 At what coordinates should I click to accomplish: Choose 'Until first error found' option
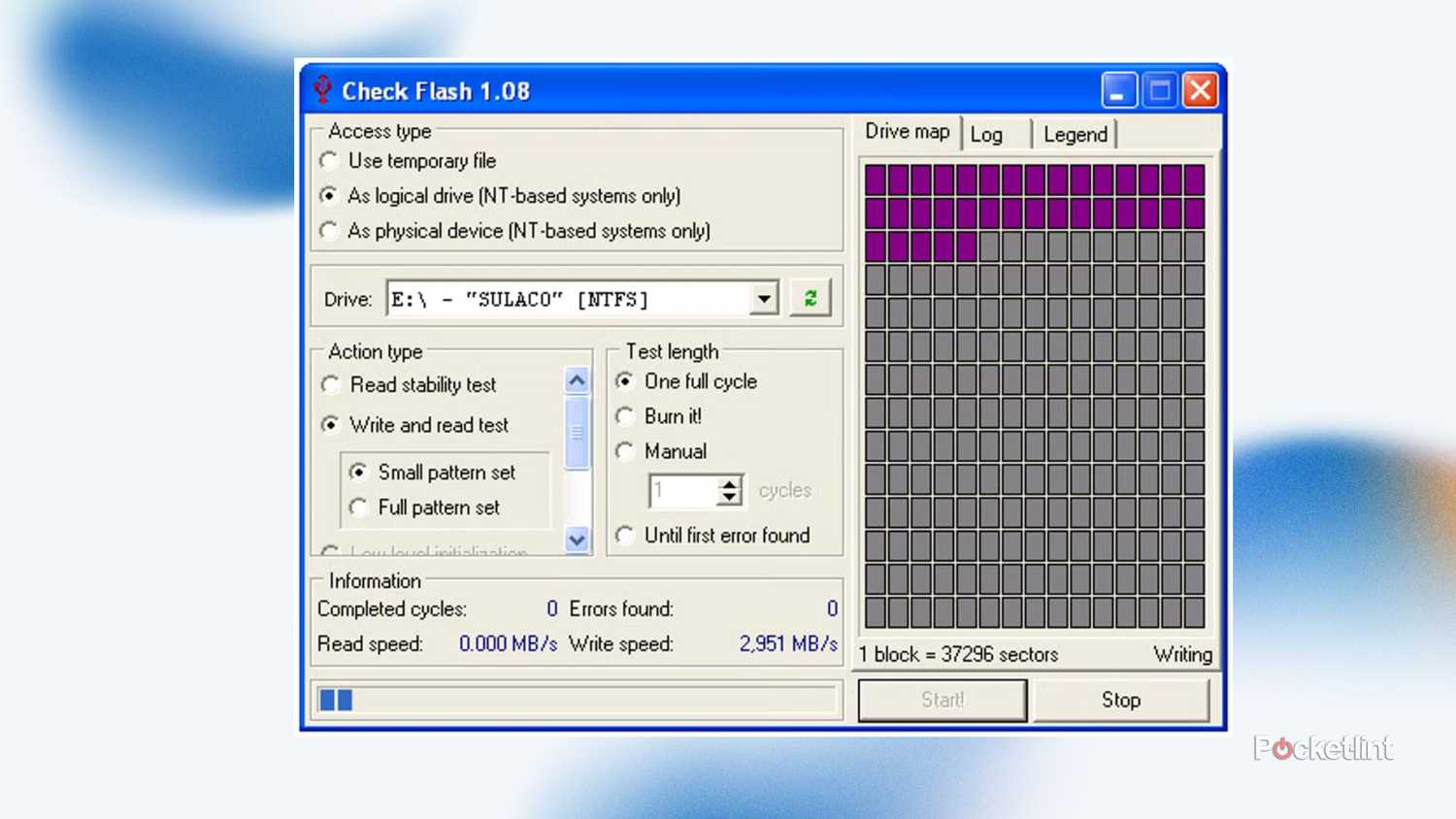point(625,536)
